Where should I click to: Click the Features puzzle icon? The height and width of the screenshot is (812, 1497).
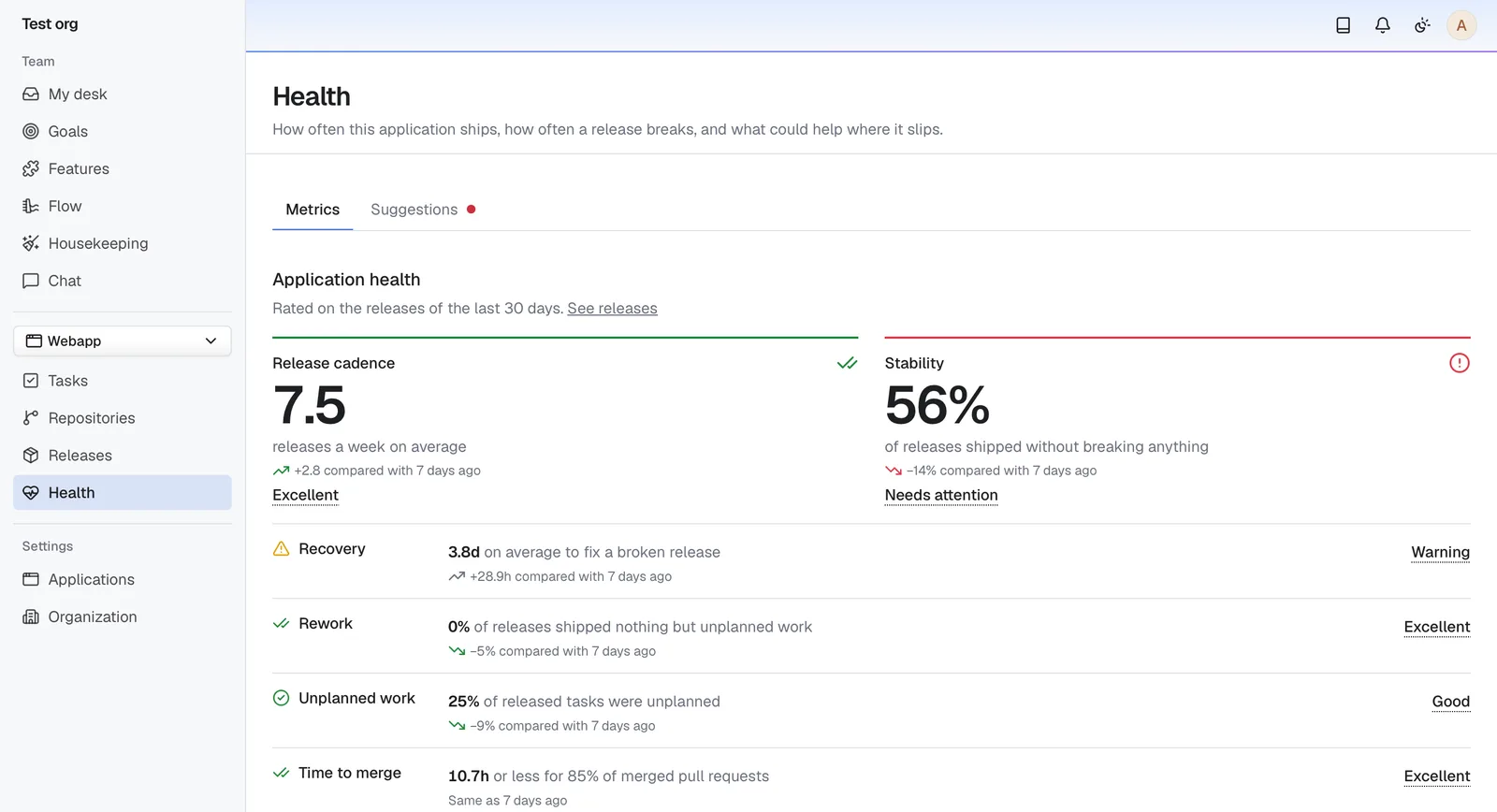click(x=31, y=169)
